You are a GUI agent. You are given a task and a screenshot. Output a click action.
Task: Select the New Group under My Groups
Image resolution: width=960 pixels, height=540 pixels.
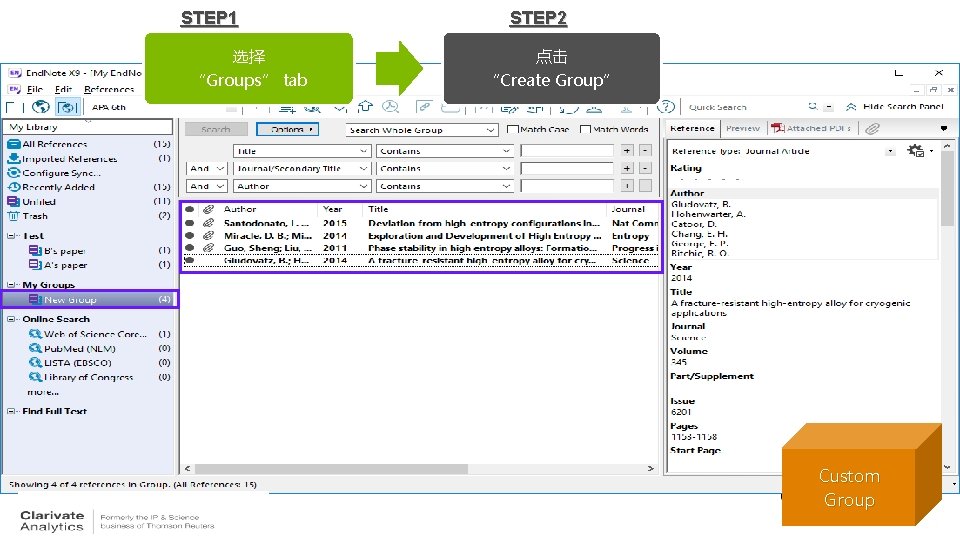pyautogui.click(x=89, y=299)
